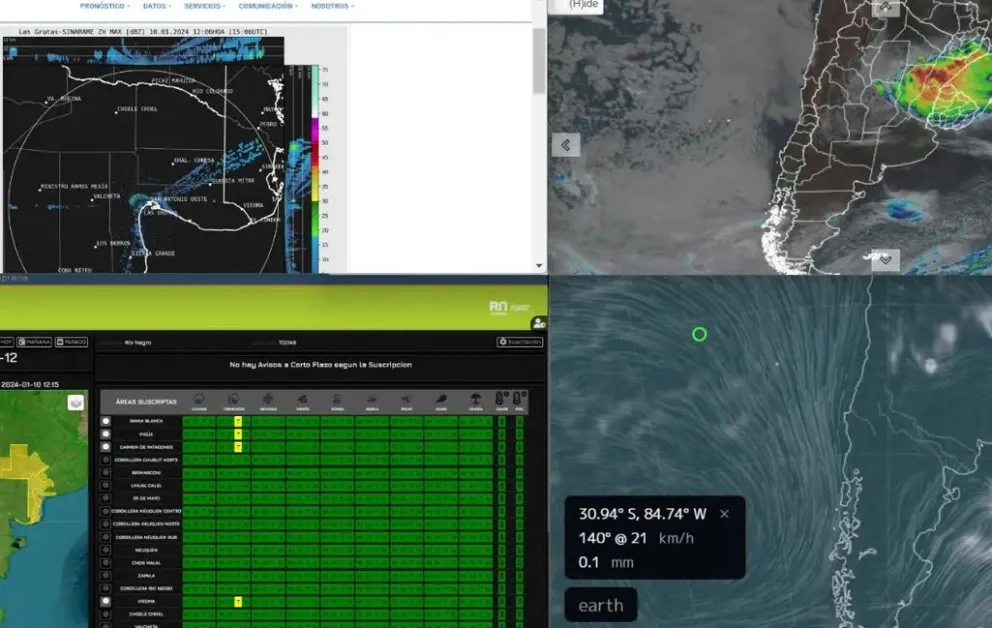Toggle the Viedma area selector

coord(106,601)
